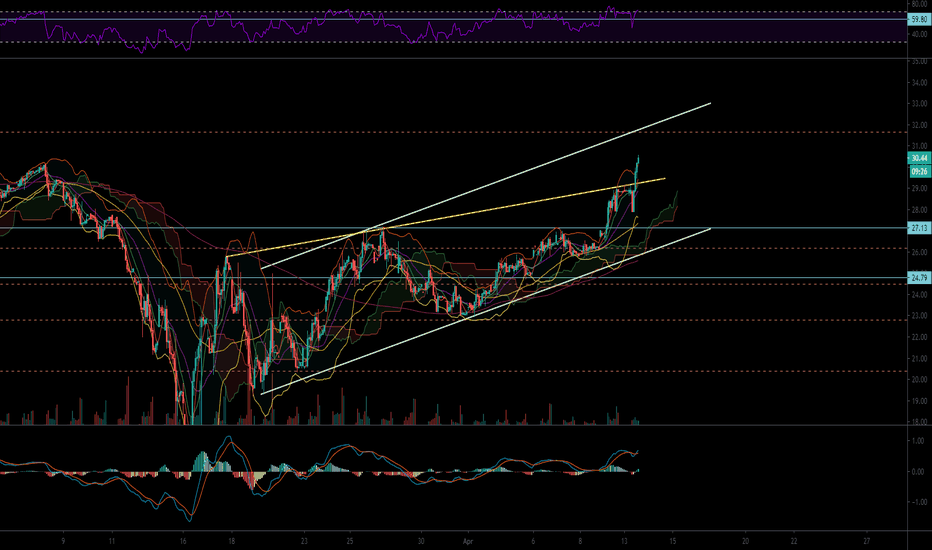Click the 13 date label on the time axis

point(624,542)
